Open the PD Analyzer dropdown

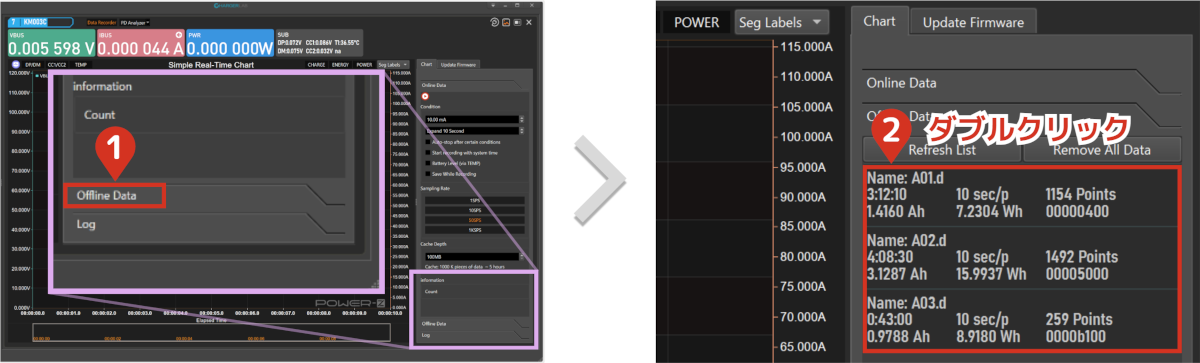coord(135,22)
